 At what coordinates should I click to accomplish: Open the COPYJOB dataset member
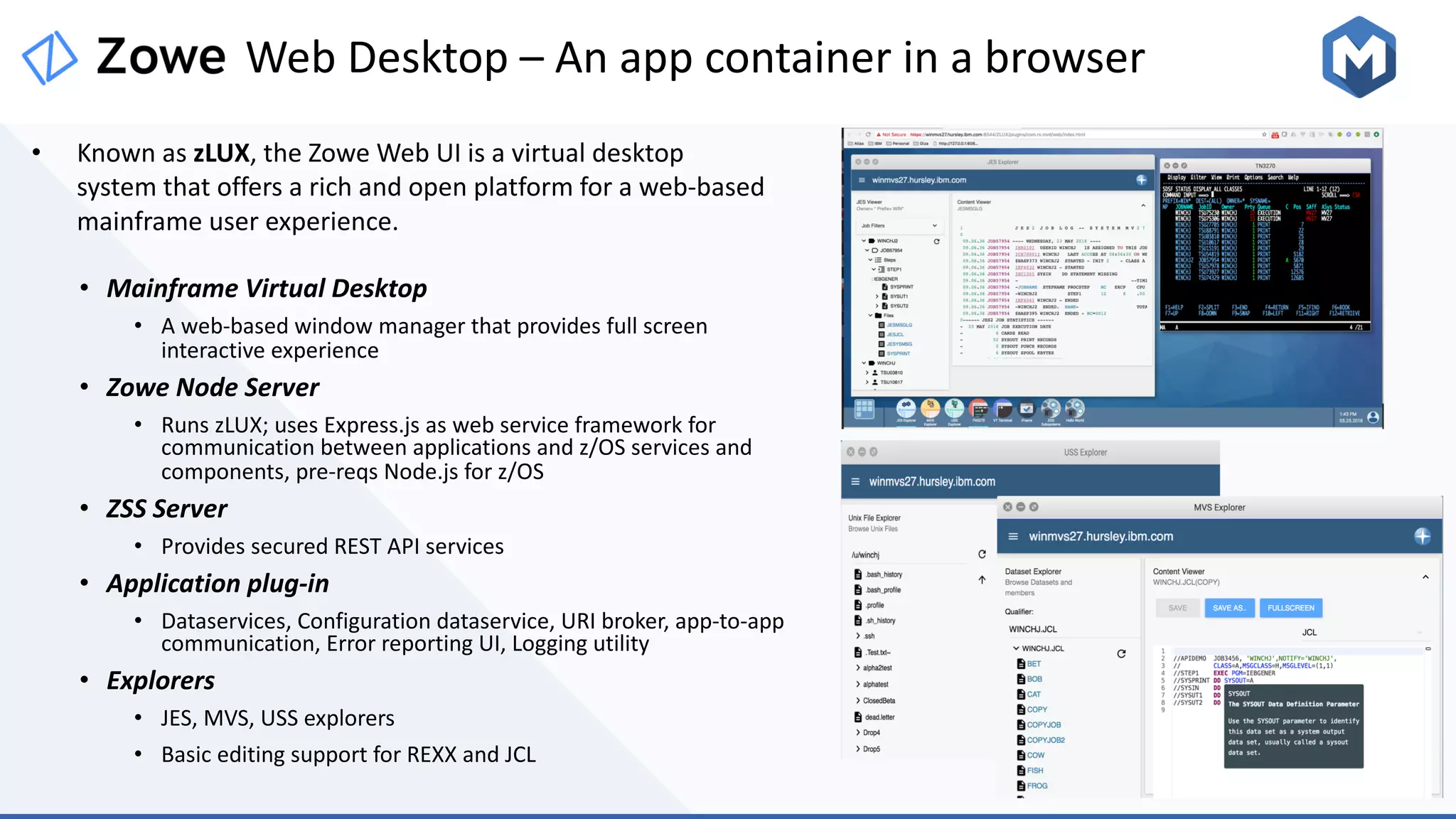pyautogui.click(x=1043, y=725)
